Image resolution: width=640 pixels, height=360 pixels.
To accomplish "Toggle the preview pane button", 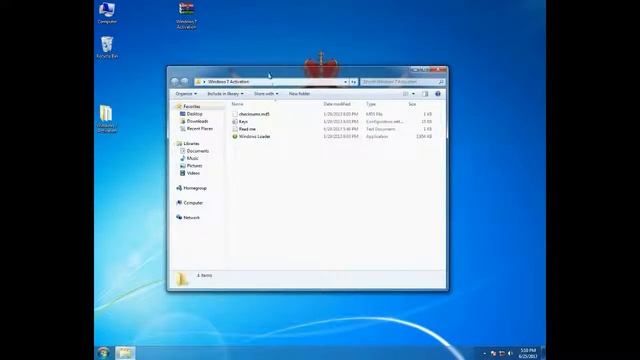I will click(x=425, y=94).
